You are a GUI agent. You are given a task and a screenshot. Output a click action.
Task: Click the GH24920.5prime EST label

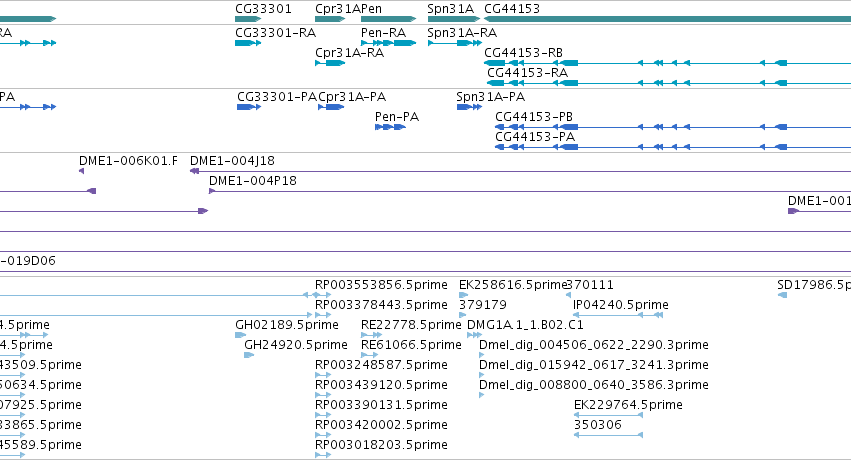[296, 345]
